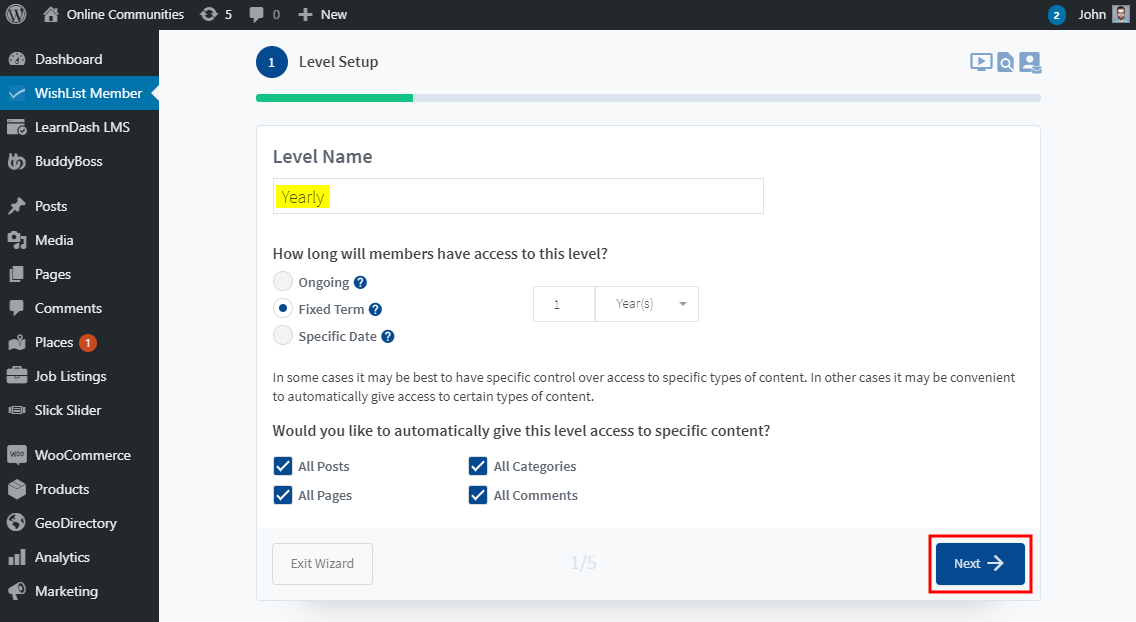Open the New content menu
This screenshot has width=1136, height=622.
point(322,14)
